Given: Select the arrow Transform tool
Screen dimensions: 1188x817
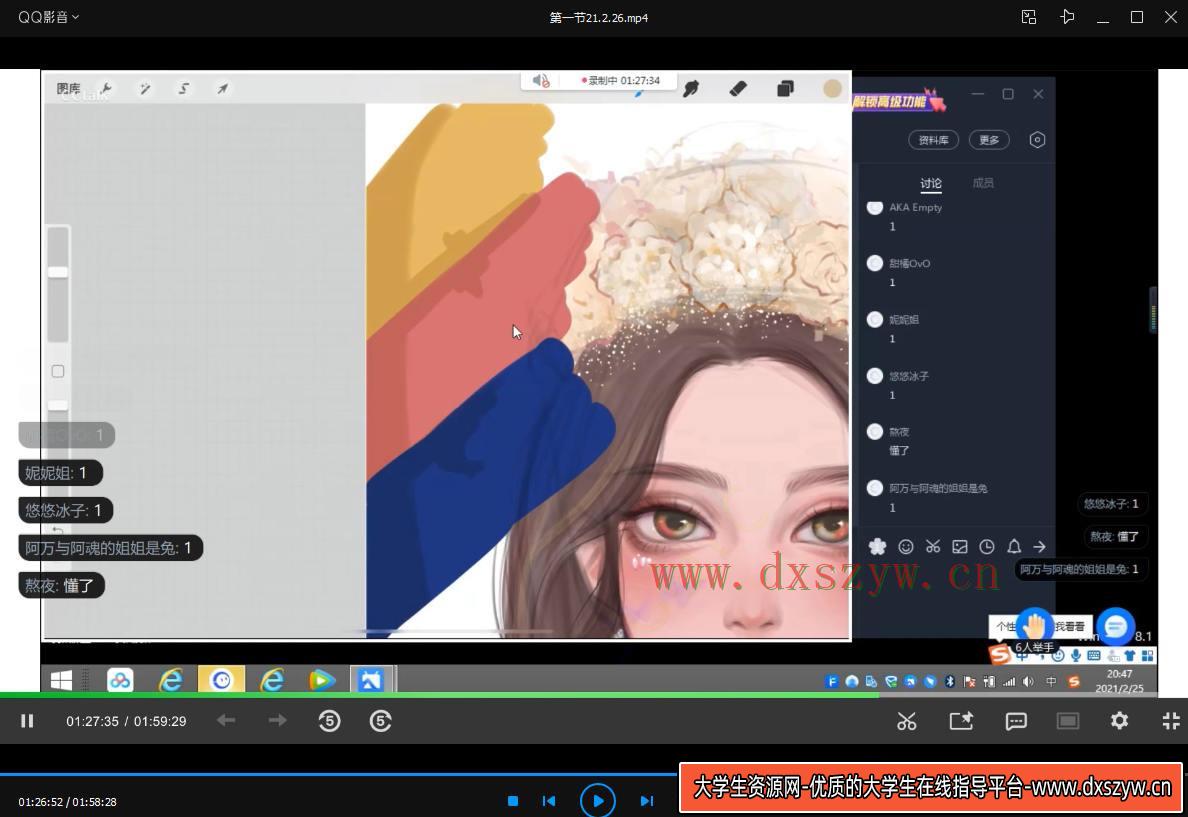Looking at the screenshot, I should tap(222, 89).
